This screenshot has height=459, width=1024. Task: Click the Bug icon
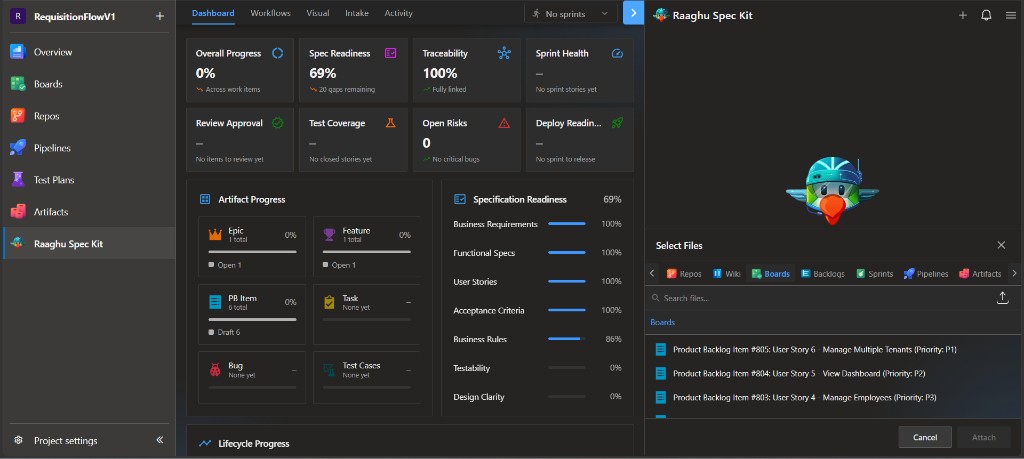coord(216,370)
